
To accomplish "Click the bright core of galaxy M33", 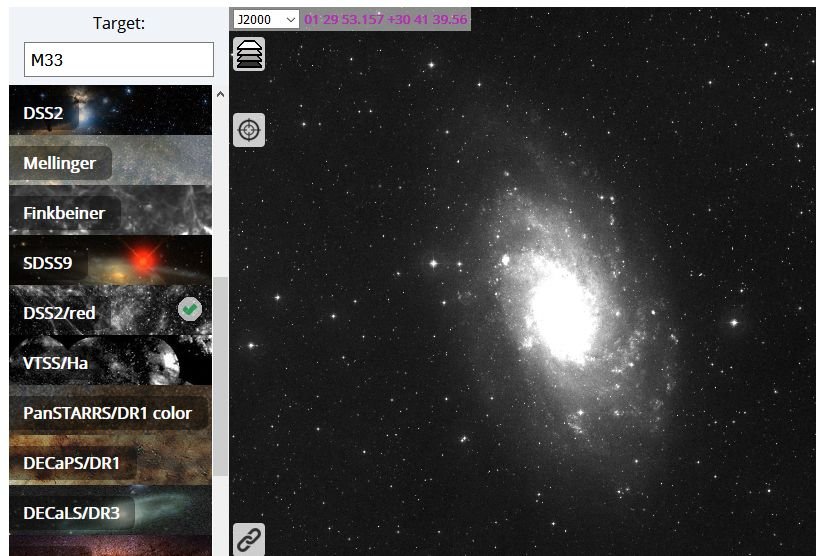I will click(562, 315).
